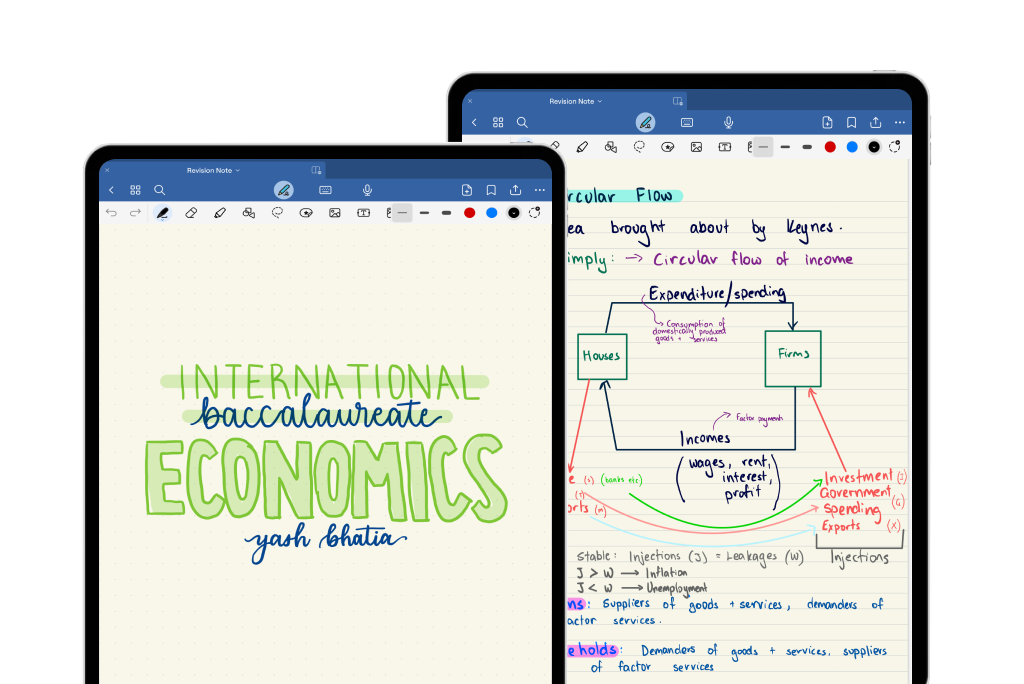Activate the Lasso tool on right iPad
1024x684 pixels.
(639, 147)
